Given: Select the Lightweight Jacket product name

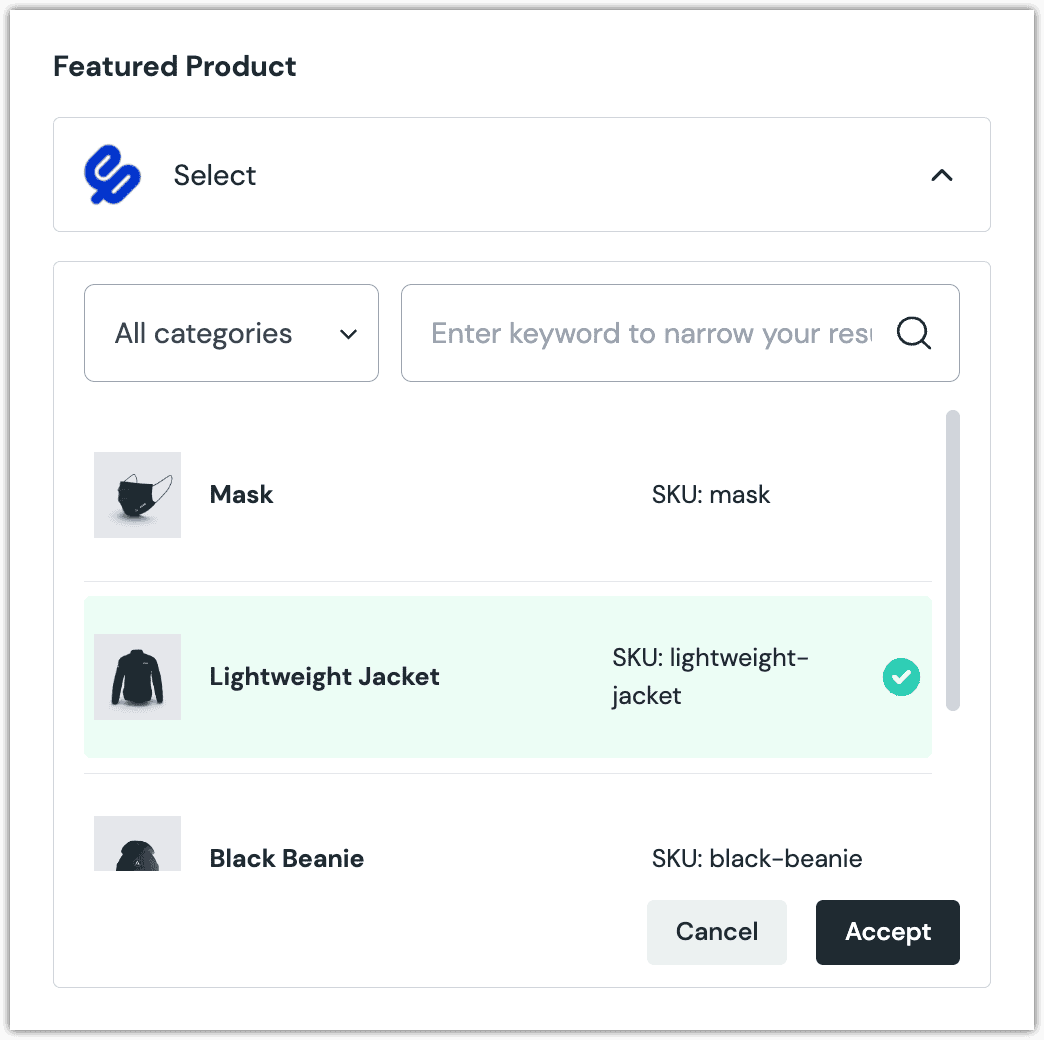Looking at the screenshot, I should coord(324,677).
